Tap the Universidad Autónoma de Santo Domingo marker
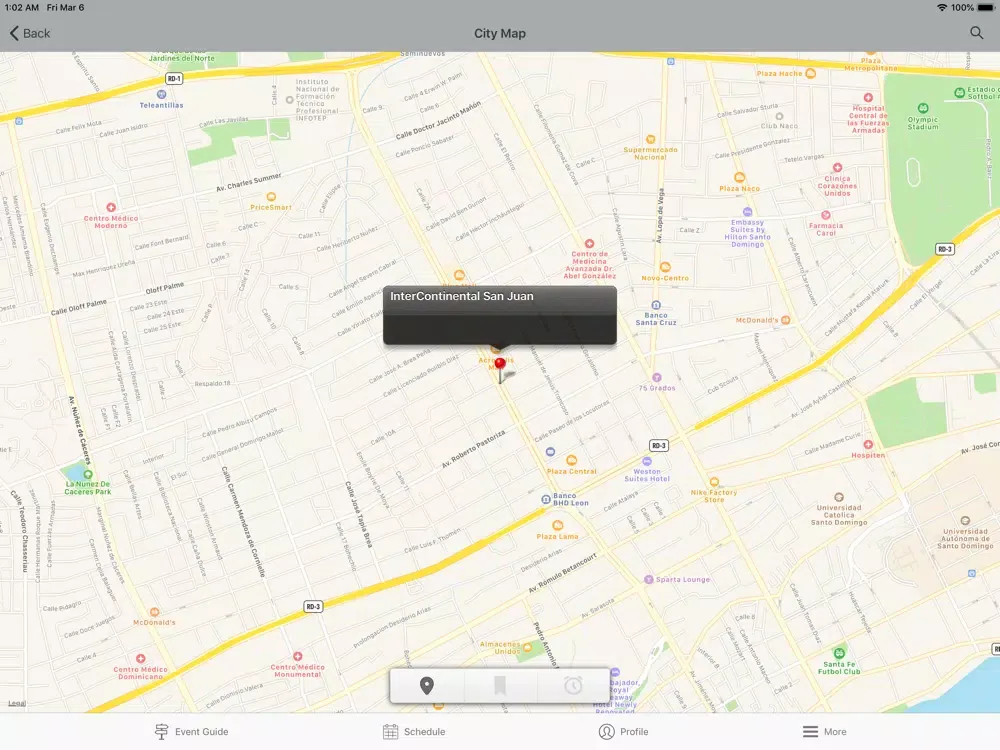The image size is (1000, 750). (965, 520)
